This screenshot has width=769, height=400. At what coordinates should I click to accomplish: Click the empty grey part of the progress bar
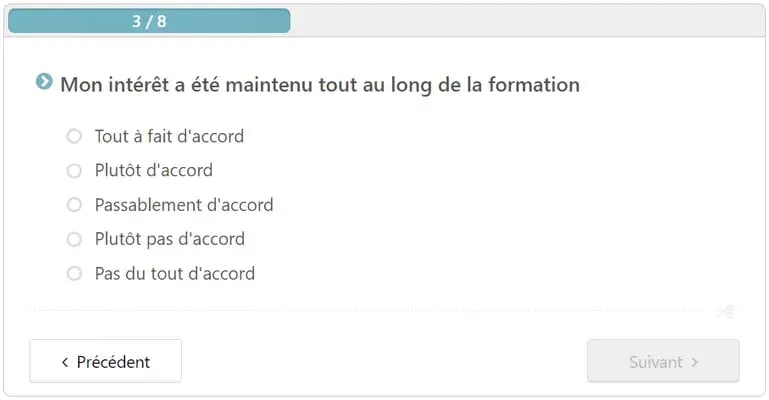click(527, 21)
